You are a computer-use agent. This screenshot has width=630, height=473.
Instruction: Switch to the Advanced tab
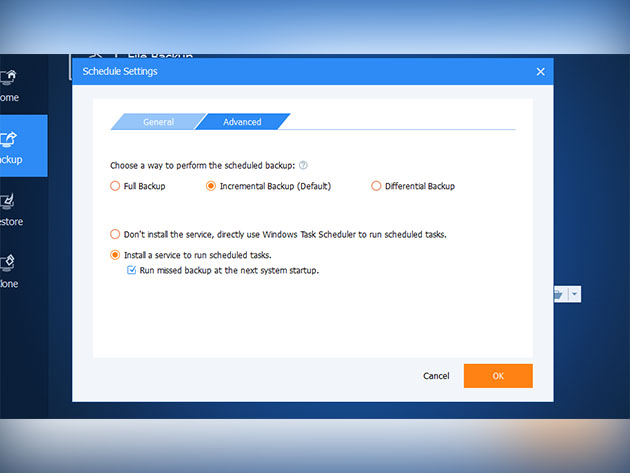(242, 122)
